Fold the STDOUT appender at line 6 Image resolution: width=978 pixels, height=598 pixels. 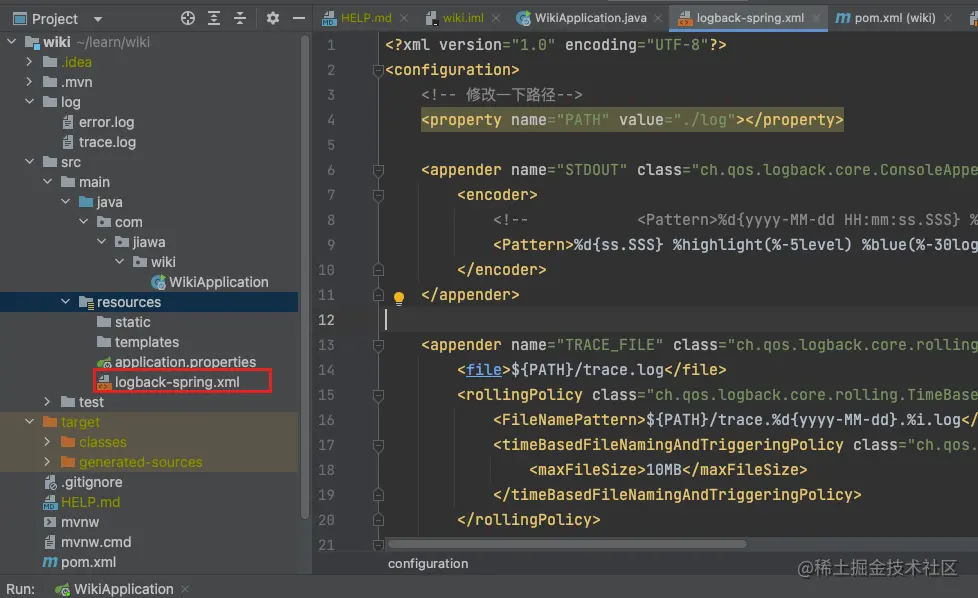pyautogui.click(x=378, y=170)
